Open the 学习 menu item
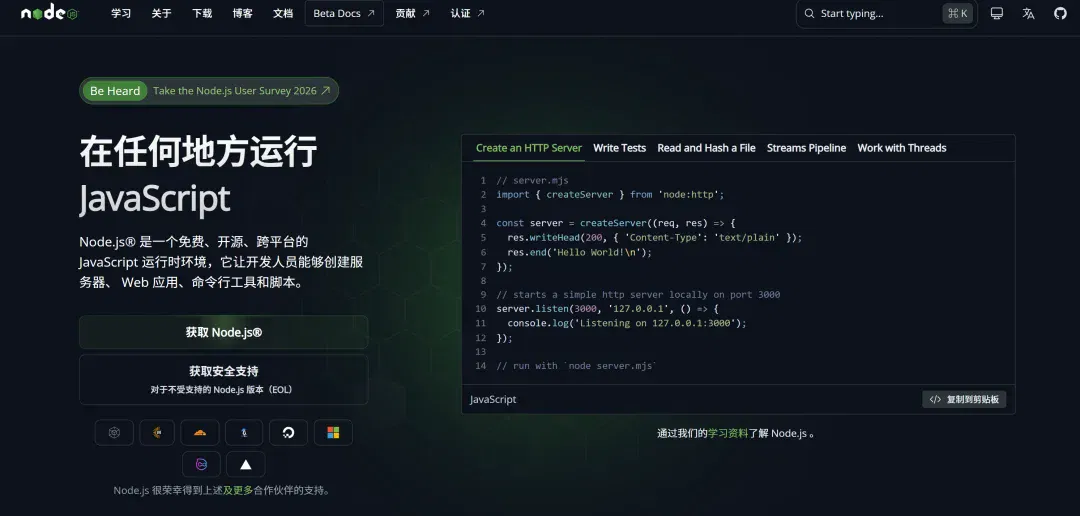 (x=121, y=13)
